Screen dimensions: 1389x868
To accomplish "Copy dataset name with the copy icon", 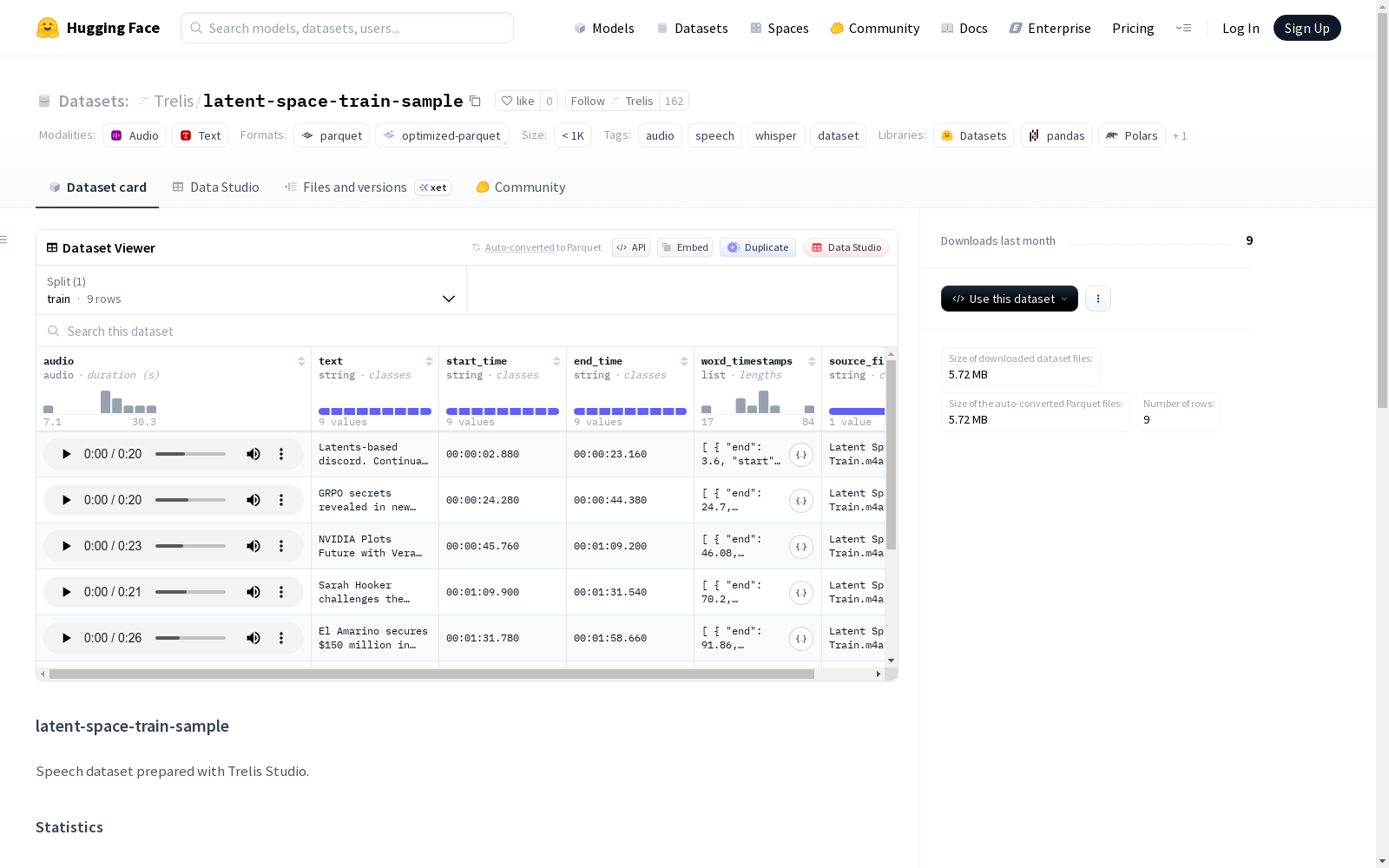I will [475, 101].
